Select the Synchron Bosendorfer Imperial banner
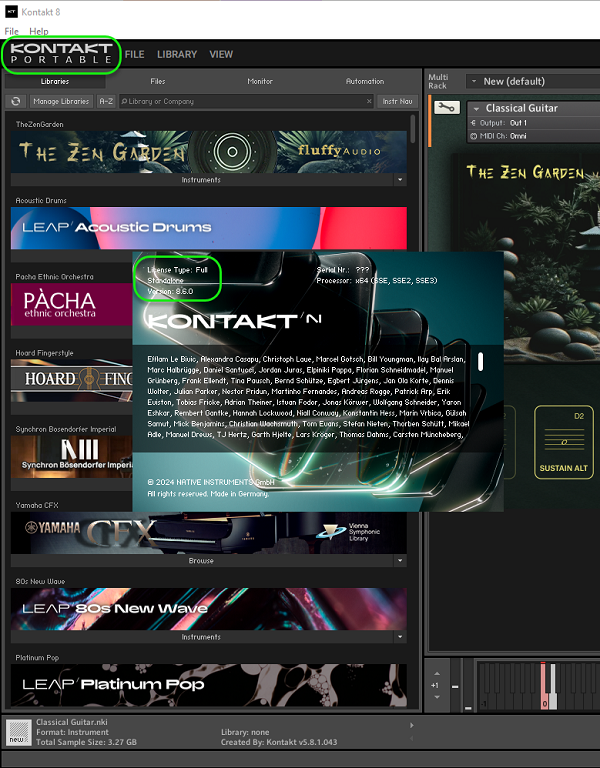This screenshot has height=768, width=600. click(72, 456)
